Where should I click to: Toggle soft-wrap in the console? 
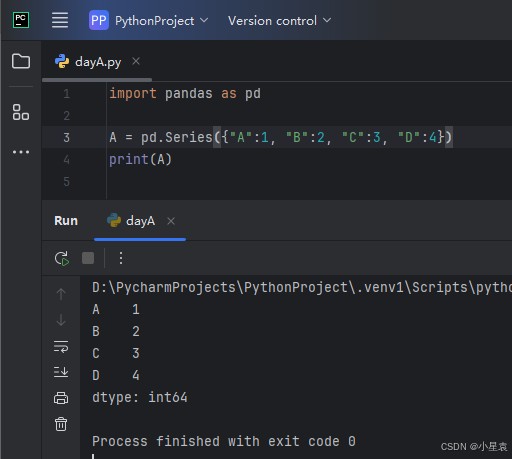(x=61, y=347)
